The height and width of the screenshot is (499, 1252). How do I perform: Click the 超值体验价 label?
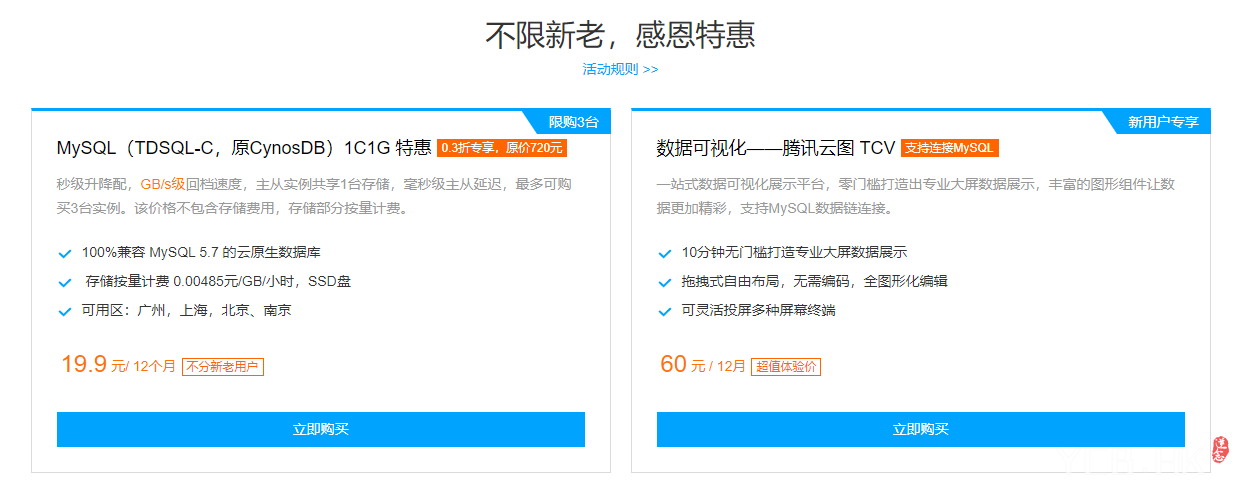(786, 367)
